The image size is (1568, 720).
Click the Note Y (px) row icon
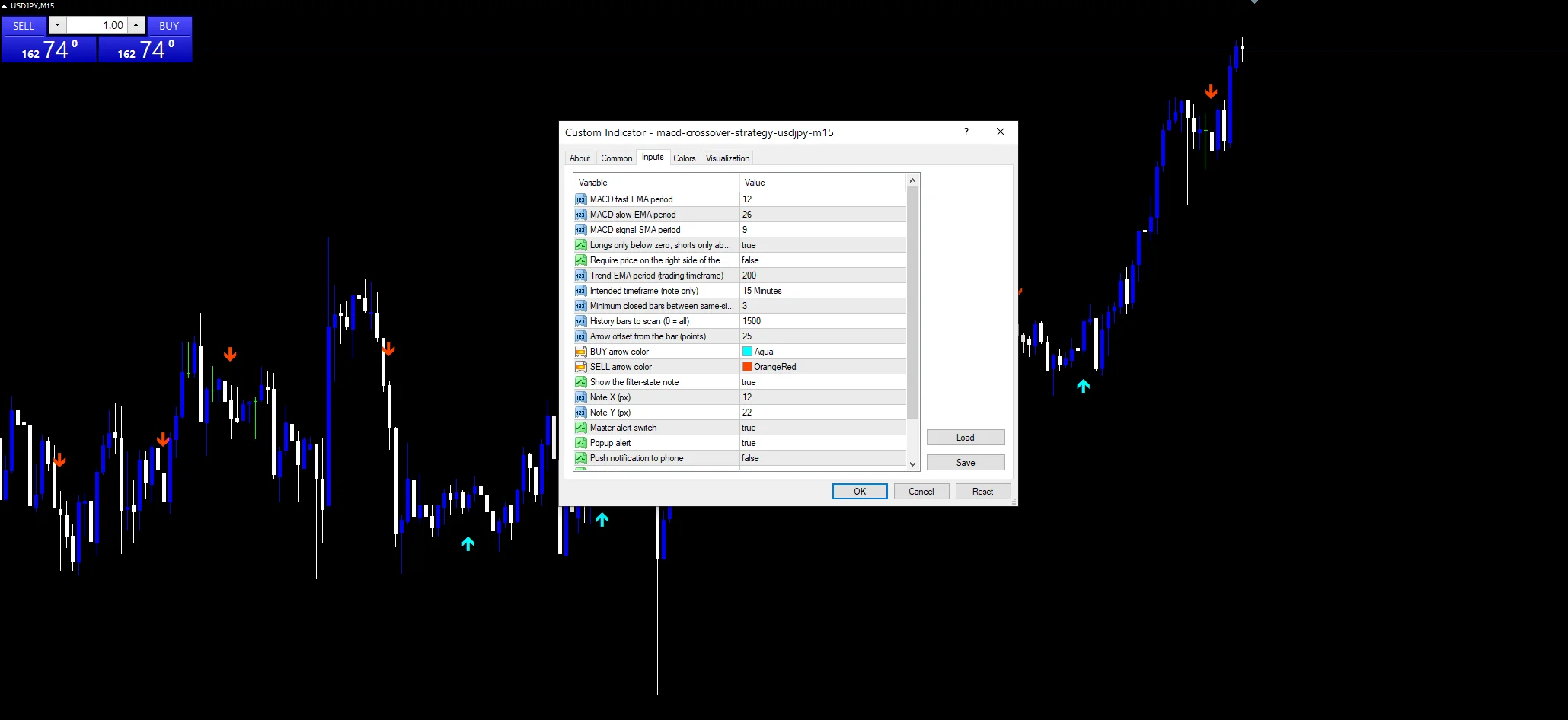[x=580, y=413]
